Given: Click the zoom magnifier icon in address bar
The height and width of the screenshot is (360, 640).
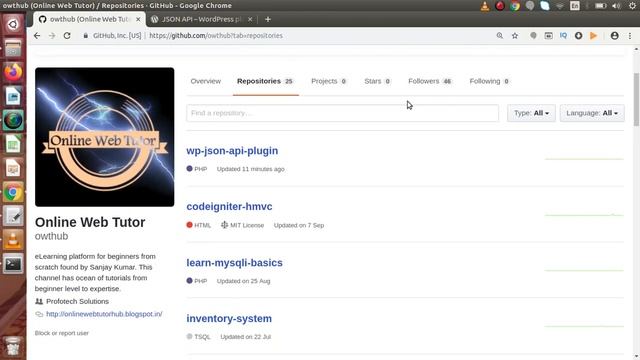Looking at the screenshot, I should tap(500, 36).
